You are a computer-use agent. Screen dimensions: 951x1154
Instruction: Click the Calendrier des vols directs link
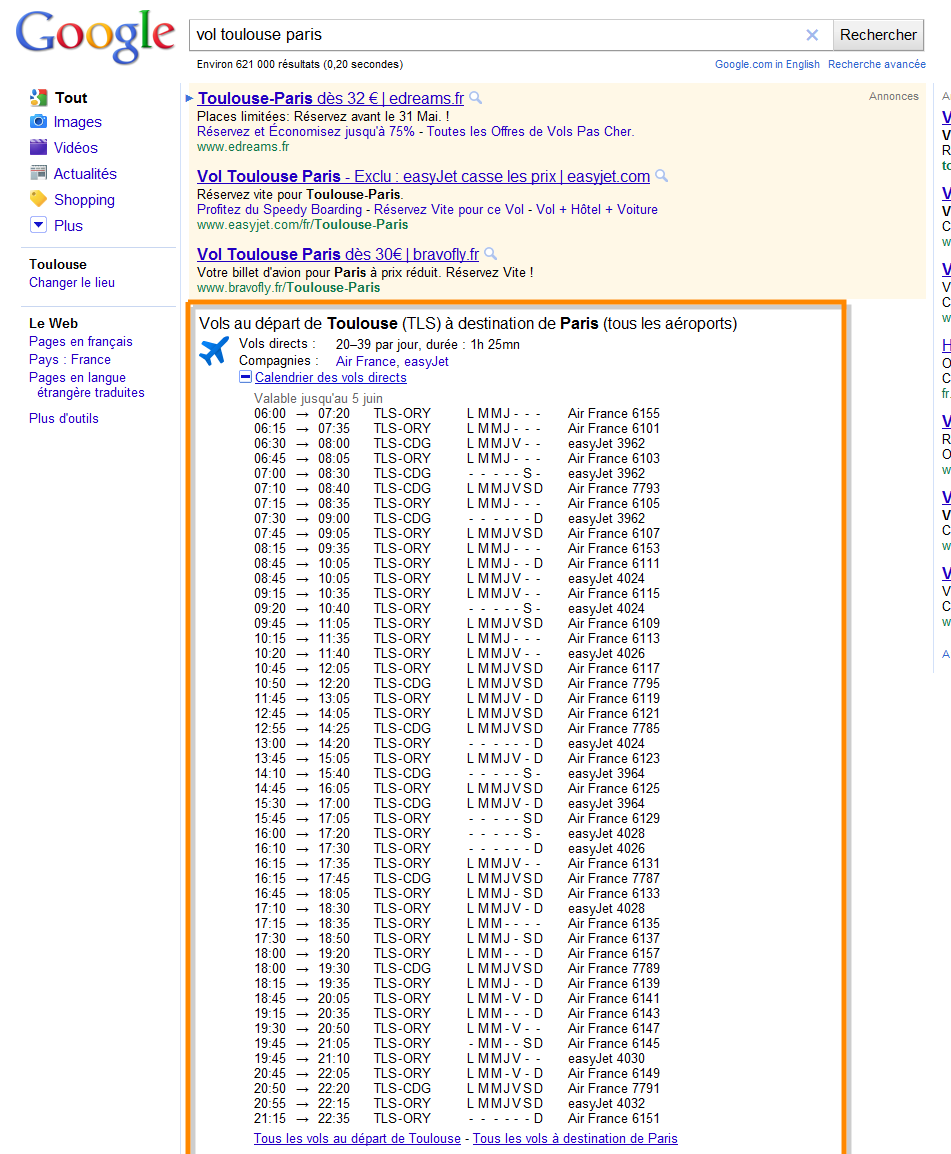point(330,378)
